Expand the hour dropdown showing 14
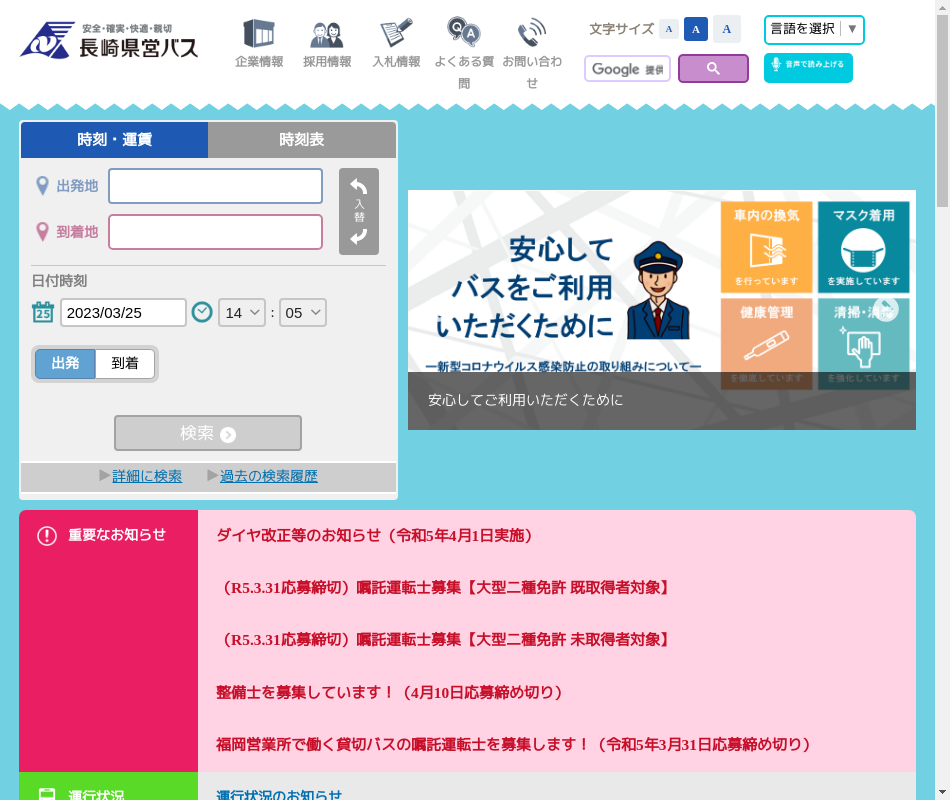 tap(242, 313)
